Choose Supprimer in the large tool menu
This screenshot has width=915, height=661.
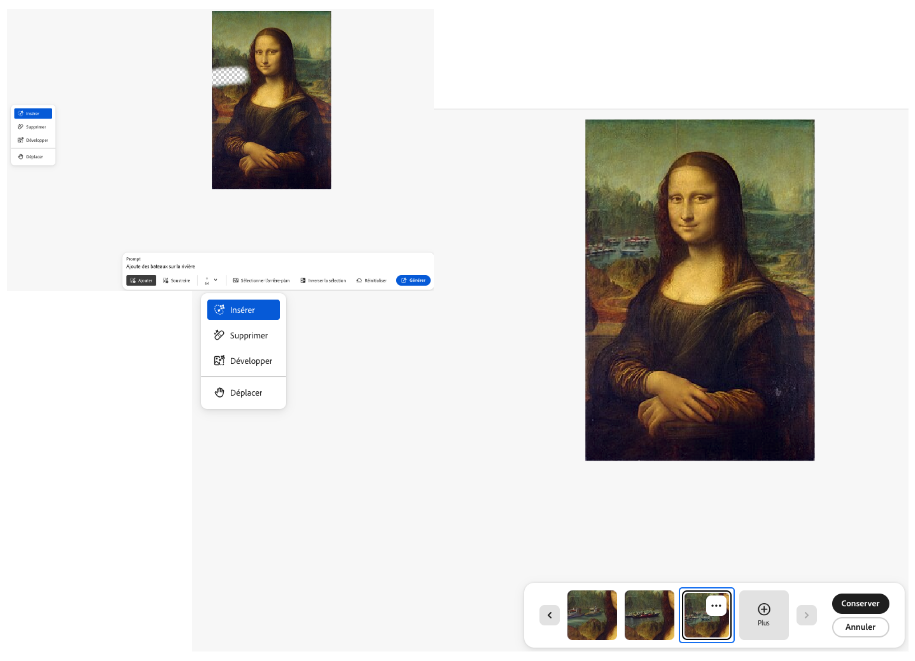[243, 336]
